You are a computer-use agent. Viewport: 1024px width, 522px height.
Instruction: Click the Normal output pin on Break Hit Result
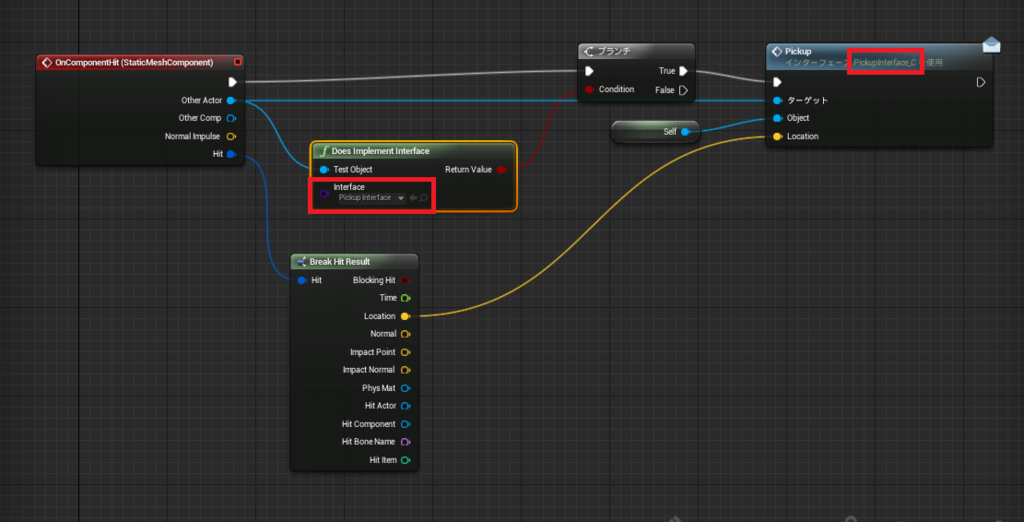point(406,334)
